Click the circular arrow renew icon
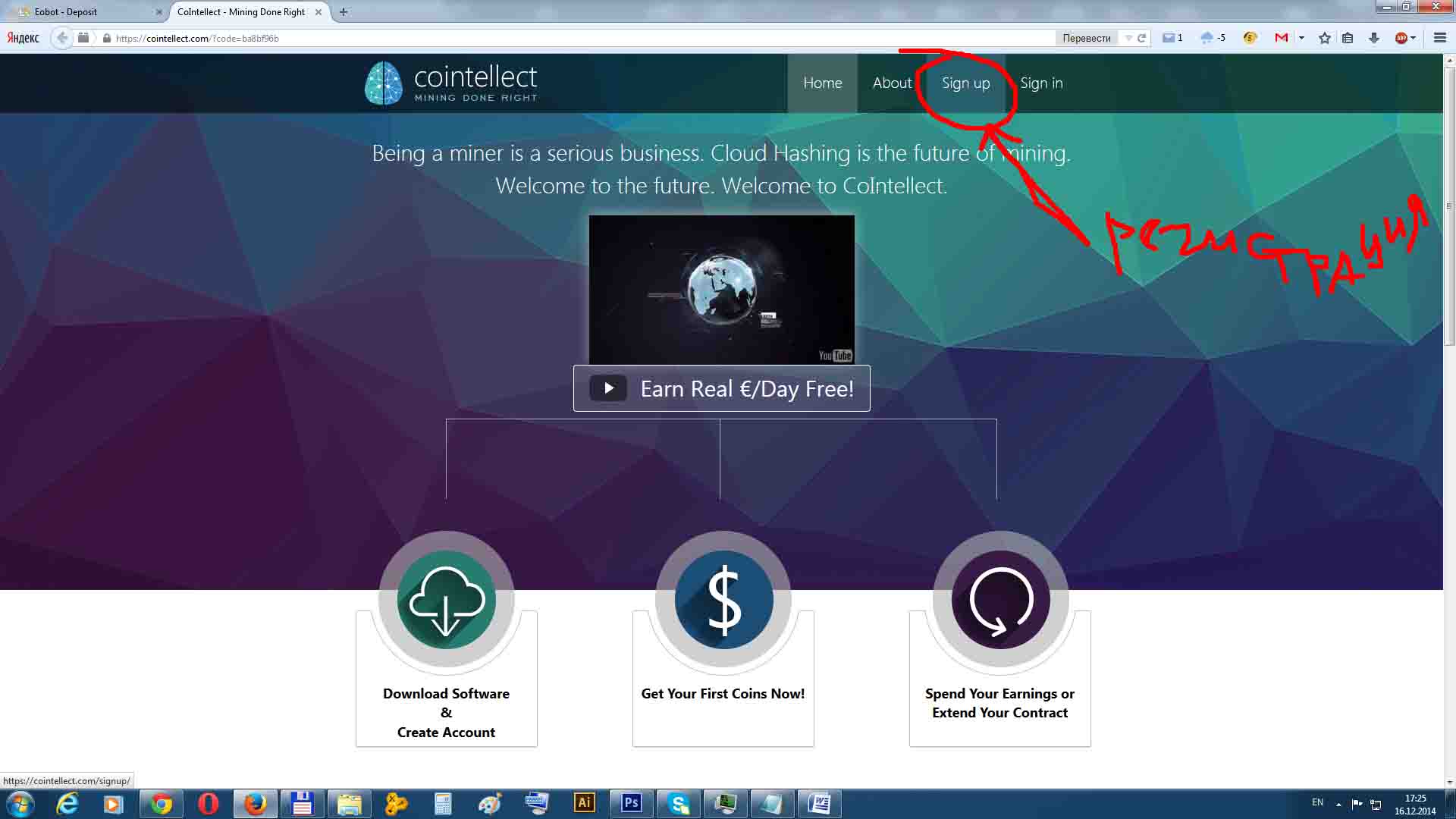Viewport: 1456px width, 819px height. (1001, 599)
